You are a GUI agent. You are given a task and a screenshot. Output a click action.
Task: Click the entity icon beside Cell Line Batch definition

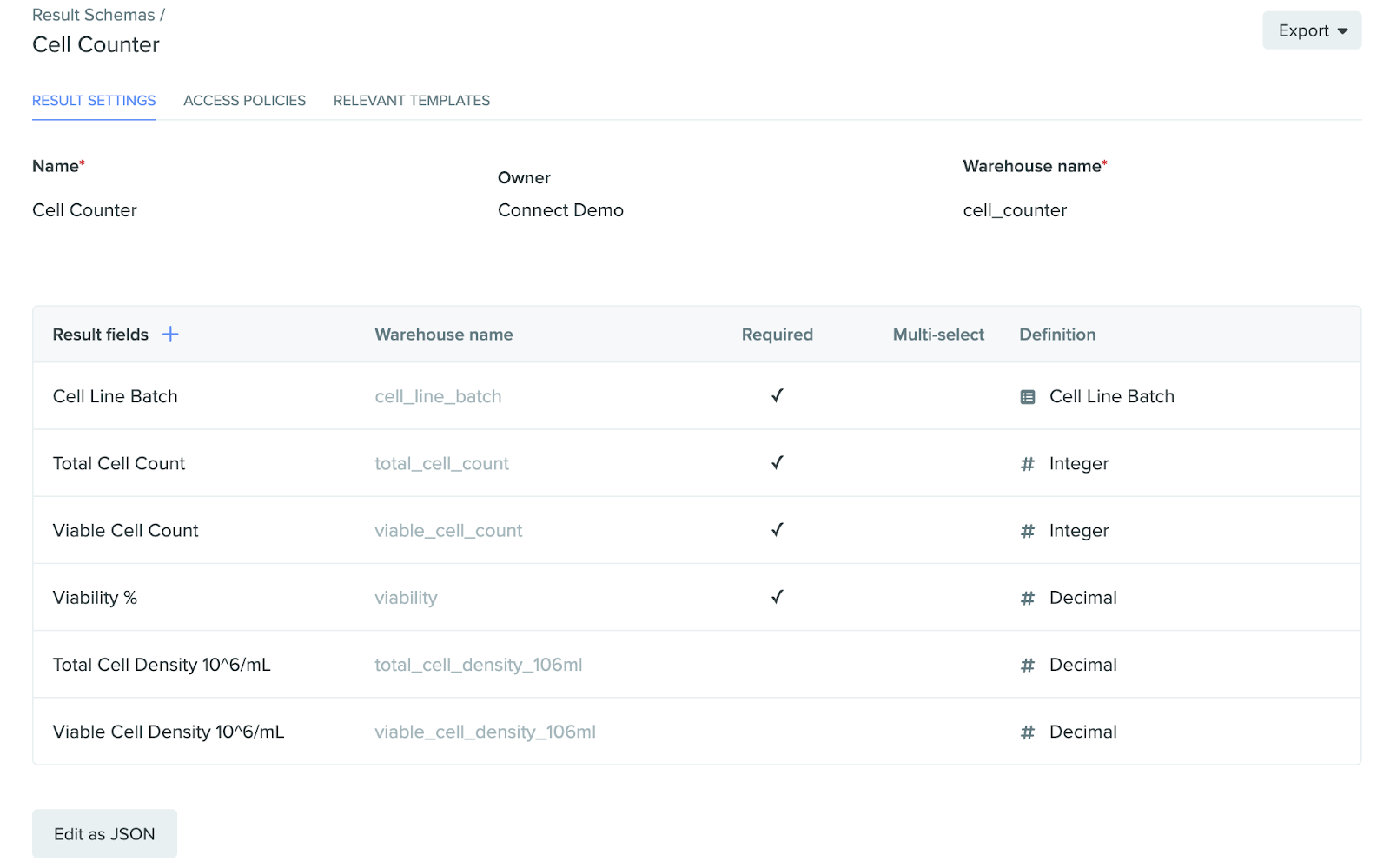[1028, 397]
